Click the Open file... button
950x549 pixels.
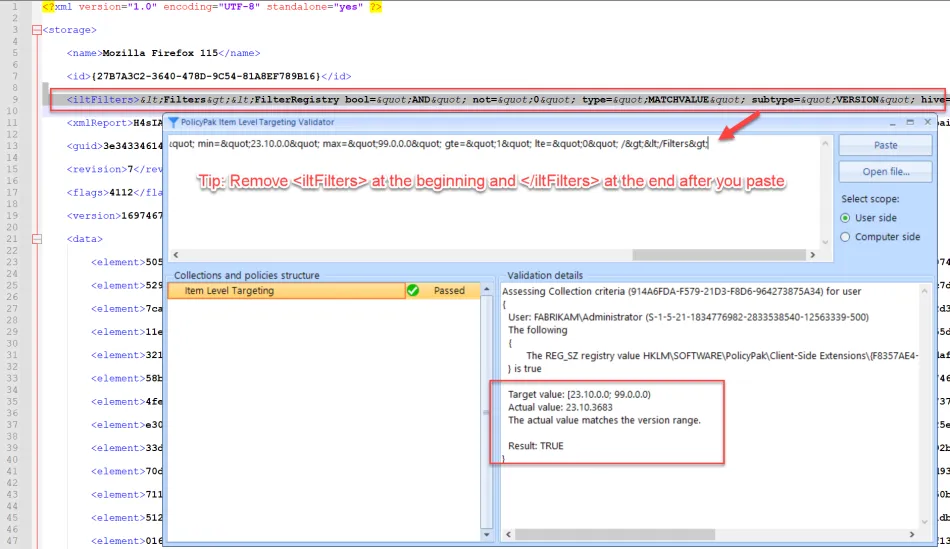click(x=885, y=171)
